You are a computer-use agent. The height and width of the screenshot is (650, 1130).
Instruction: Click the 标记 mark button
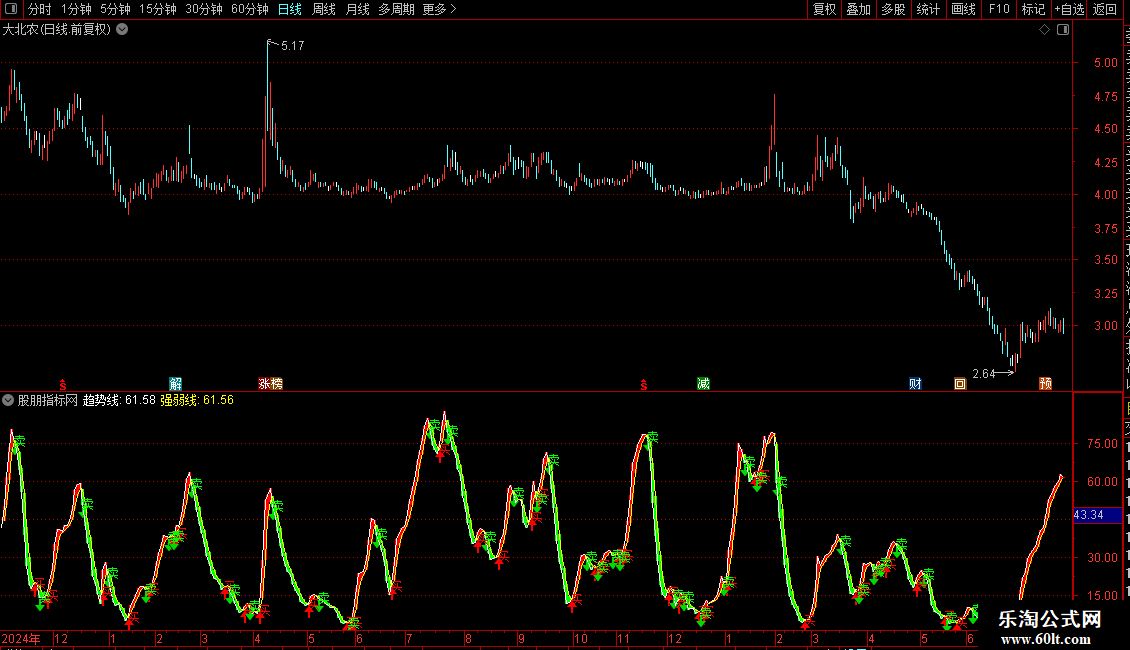(1033, 9)
